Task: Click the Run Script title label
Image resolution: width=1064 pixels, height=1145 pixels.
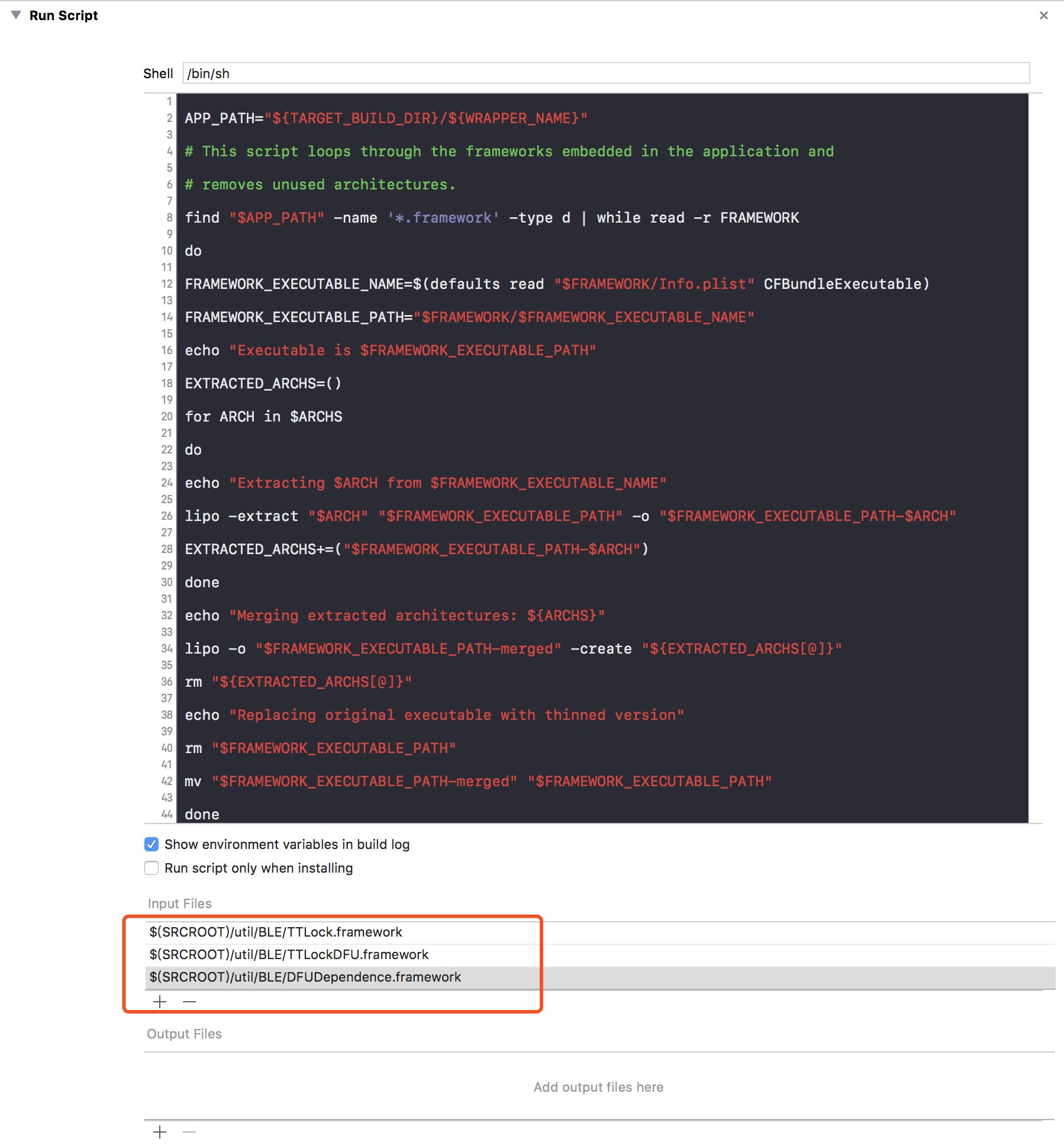Action: (x=63, y=15)
